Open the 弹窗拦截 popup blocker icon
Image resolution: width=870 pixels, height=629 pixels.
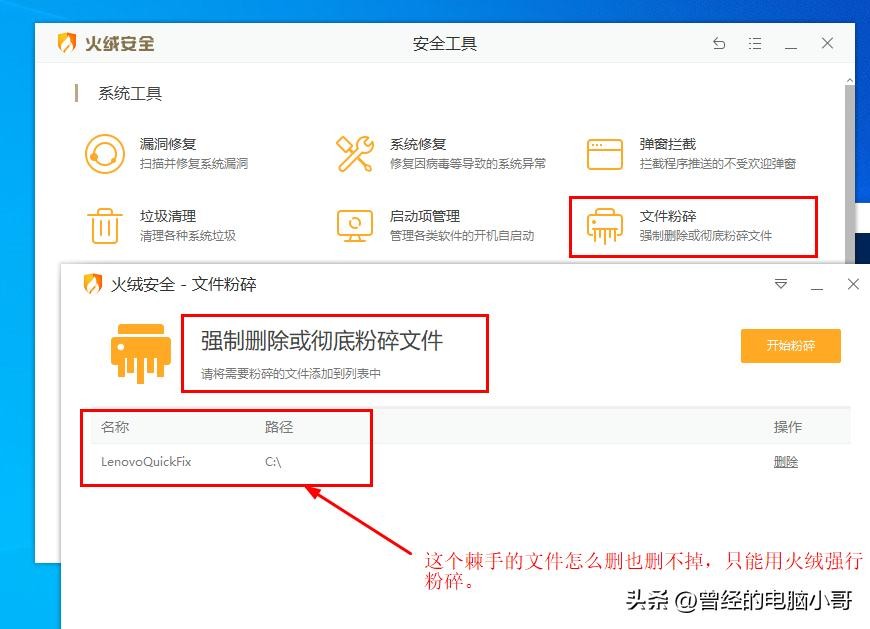(x=605, y=153)
